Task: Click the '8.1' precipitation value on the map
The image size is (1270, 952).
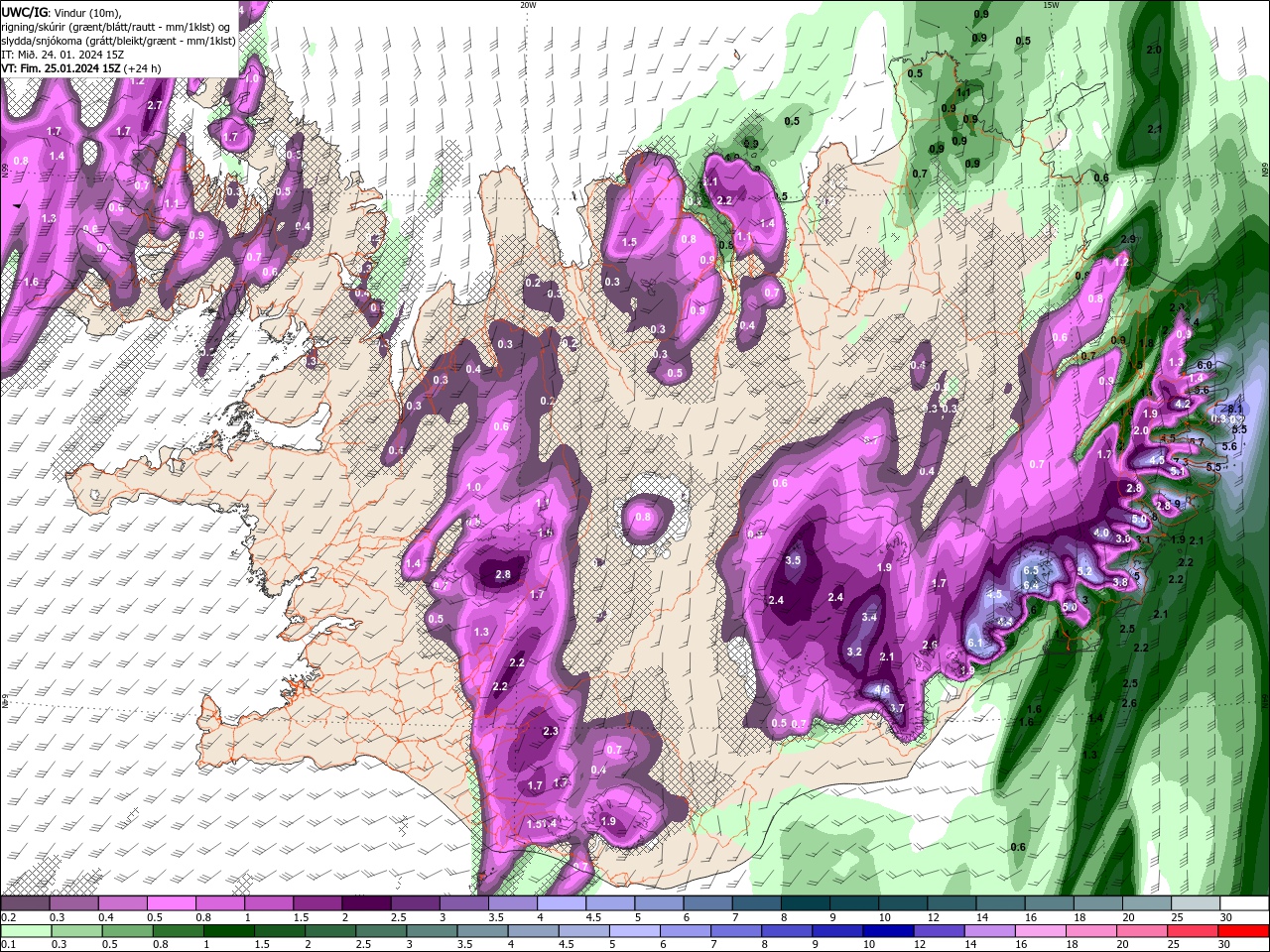Action: point(1233,409)
